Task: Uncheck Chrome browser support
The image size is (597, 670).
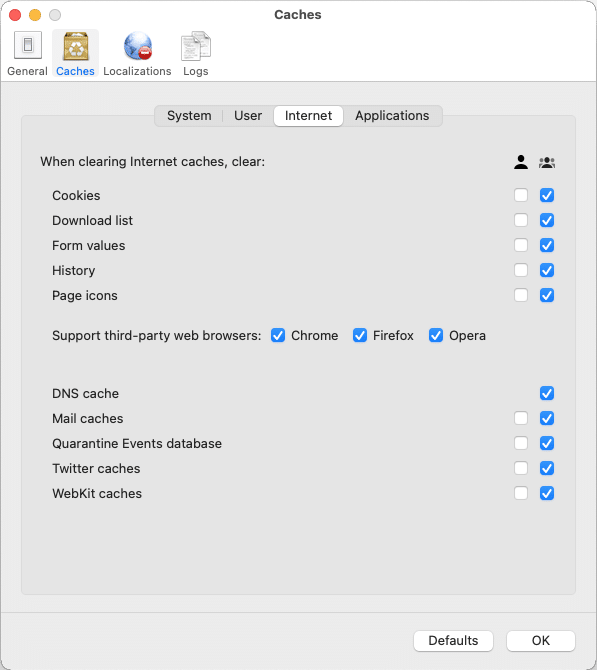Action: click(278, 335)
